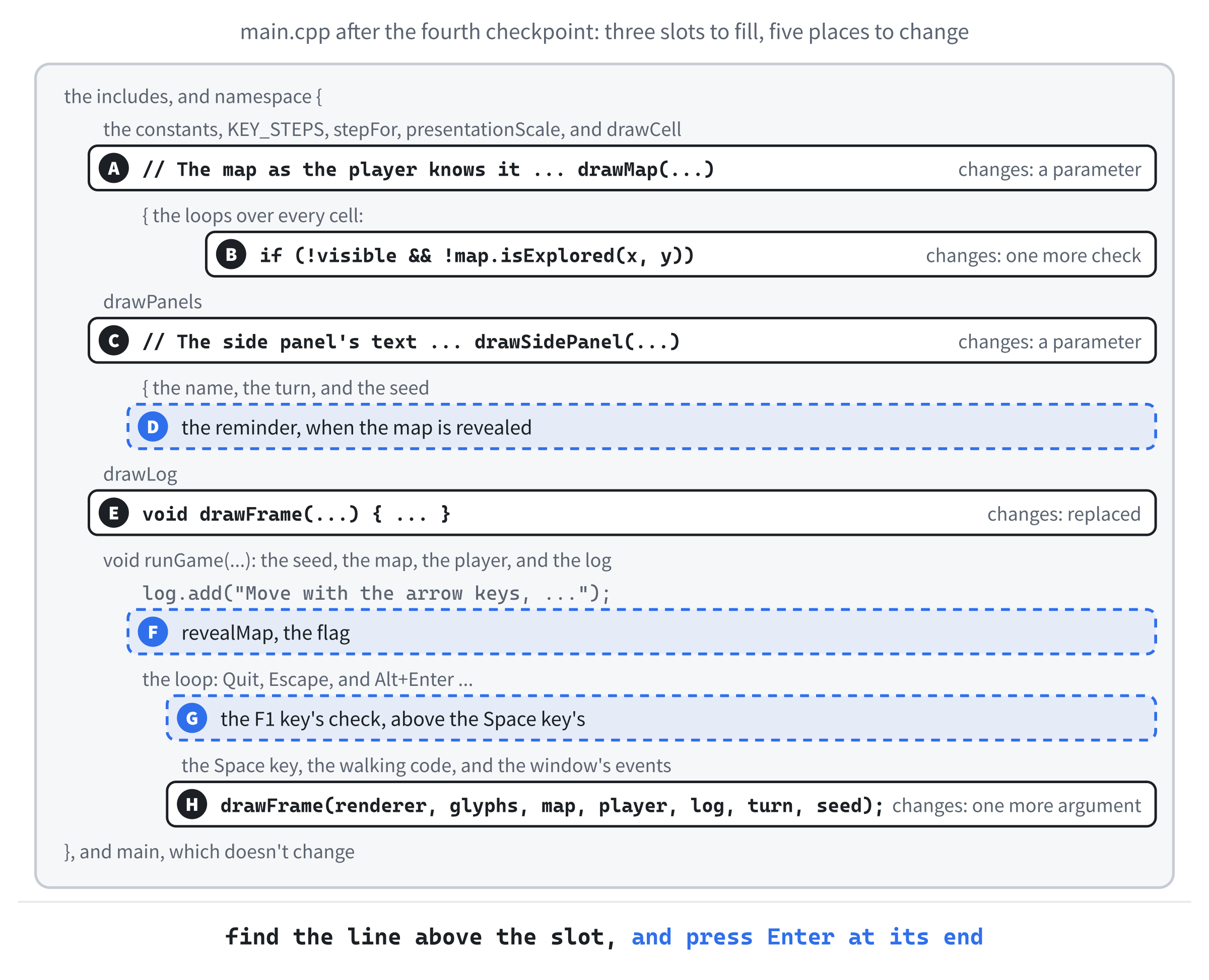Image resolution: width=1209 pixels, height=980 pixels.
Task: Click the 'drawLog' label
Action: click(x=140, y=474)
